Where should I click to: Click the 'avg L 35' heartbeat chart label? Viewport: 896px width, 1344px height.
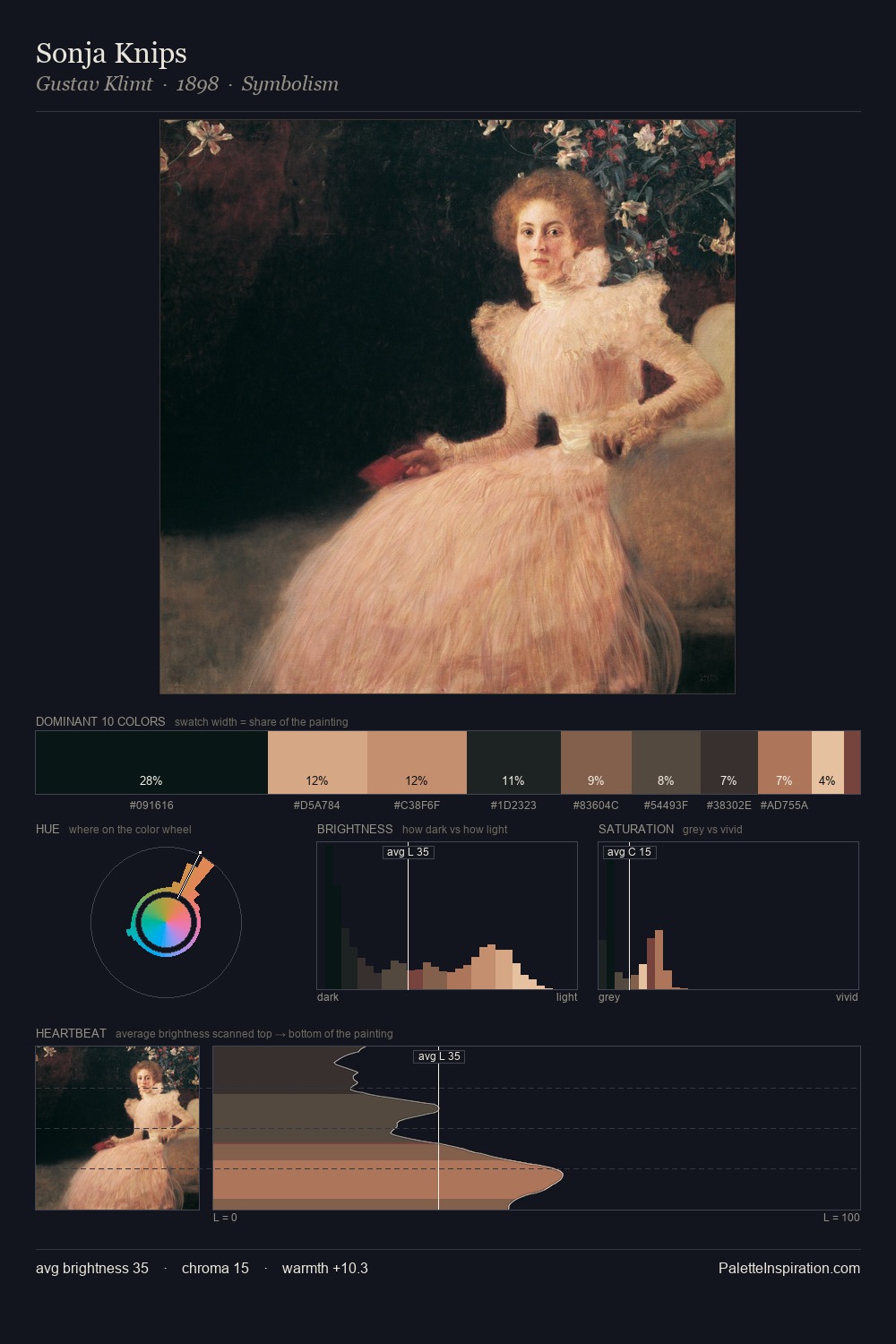tap(439, 1056)
